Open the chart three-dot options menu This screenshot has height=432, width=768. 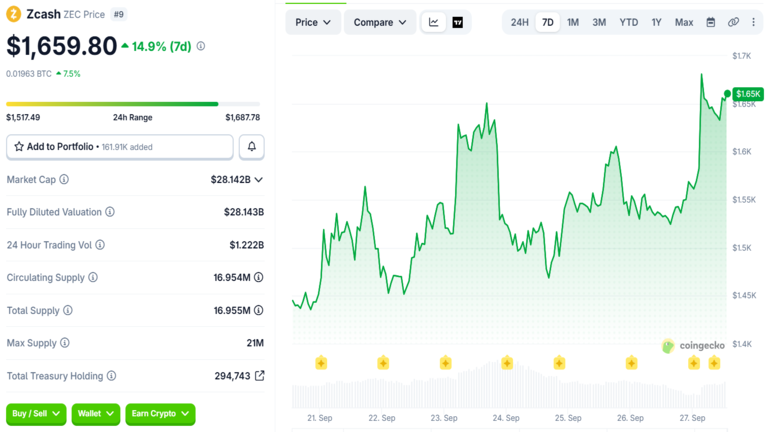pos(753,22)
